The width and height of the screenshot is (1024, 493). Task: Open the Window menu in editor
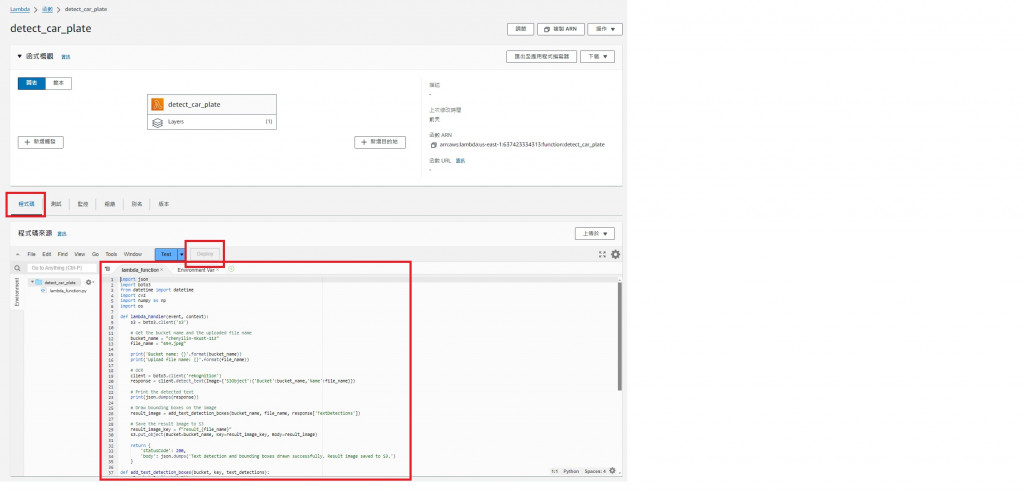(133, 254)
